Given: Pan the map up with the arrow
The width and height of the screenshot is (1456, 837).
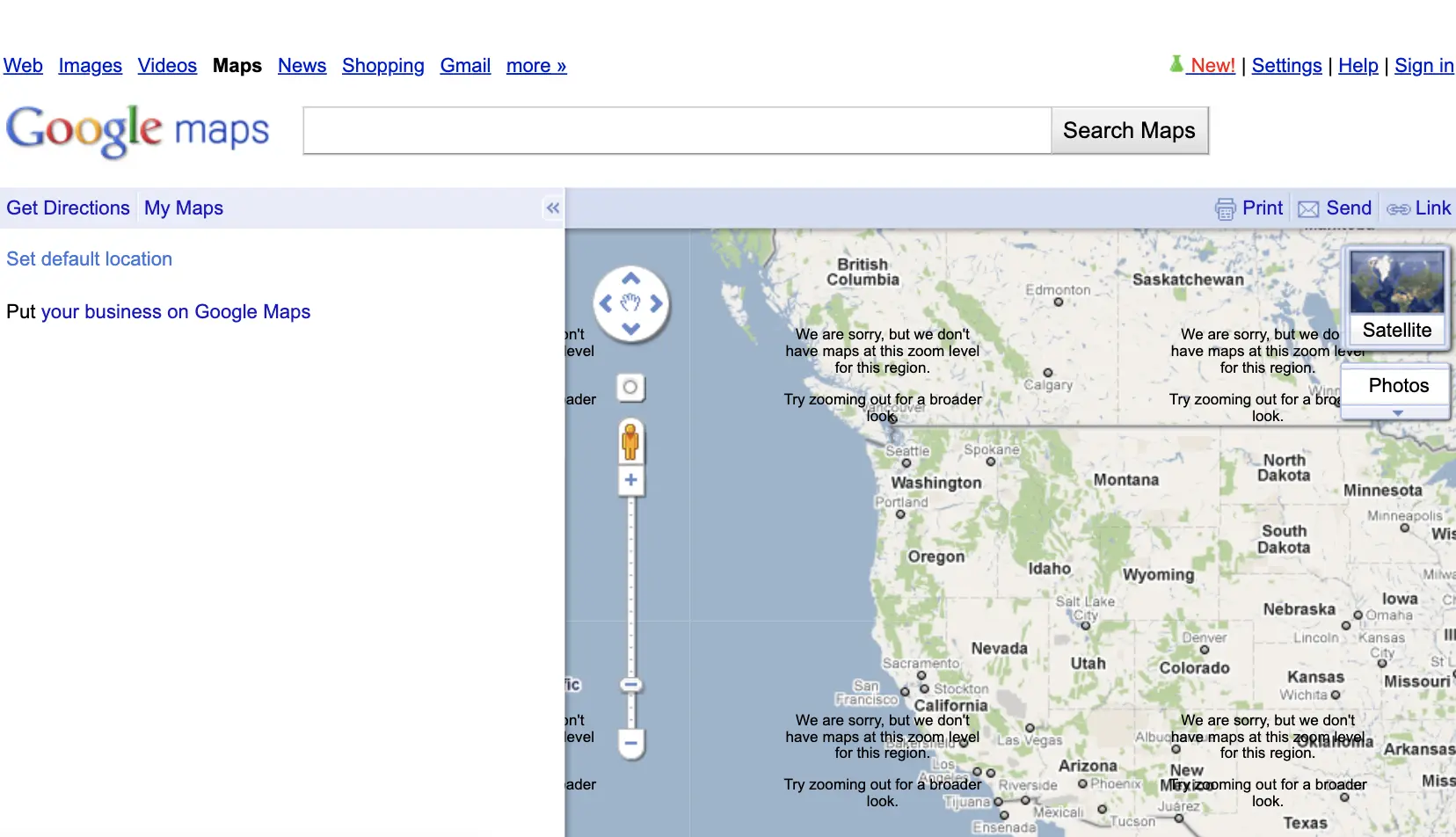Looking at the screenshot, I should click(x=630, y=279).
